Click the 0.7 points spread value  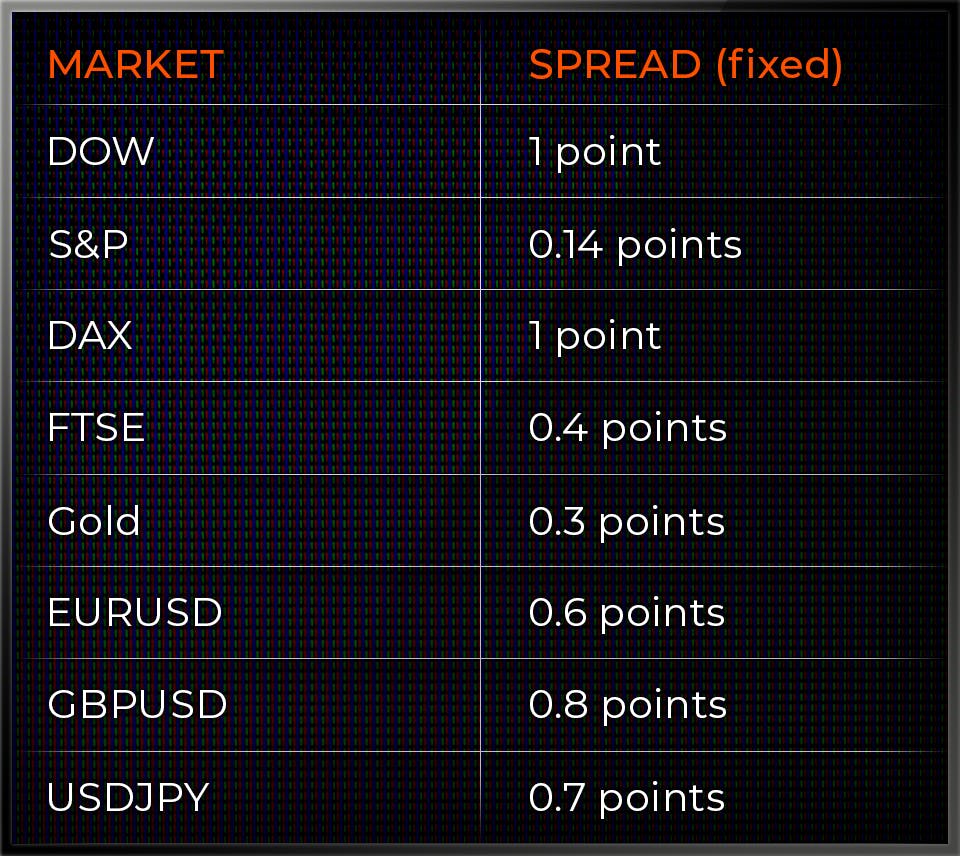point(627,799)
